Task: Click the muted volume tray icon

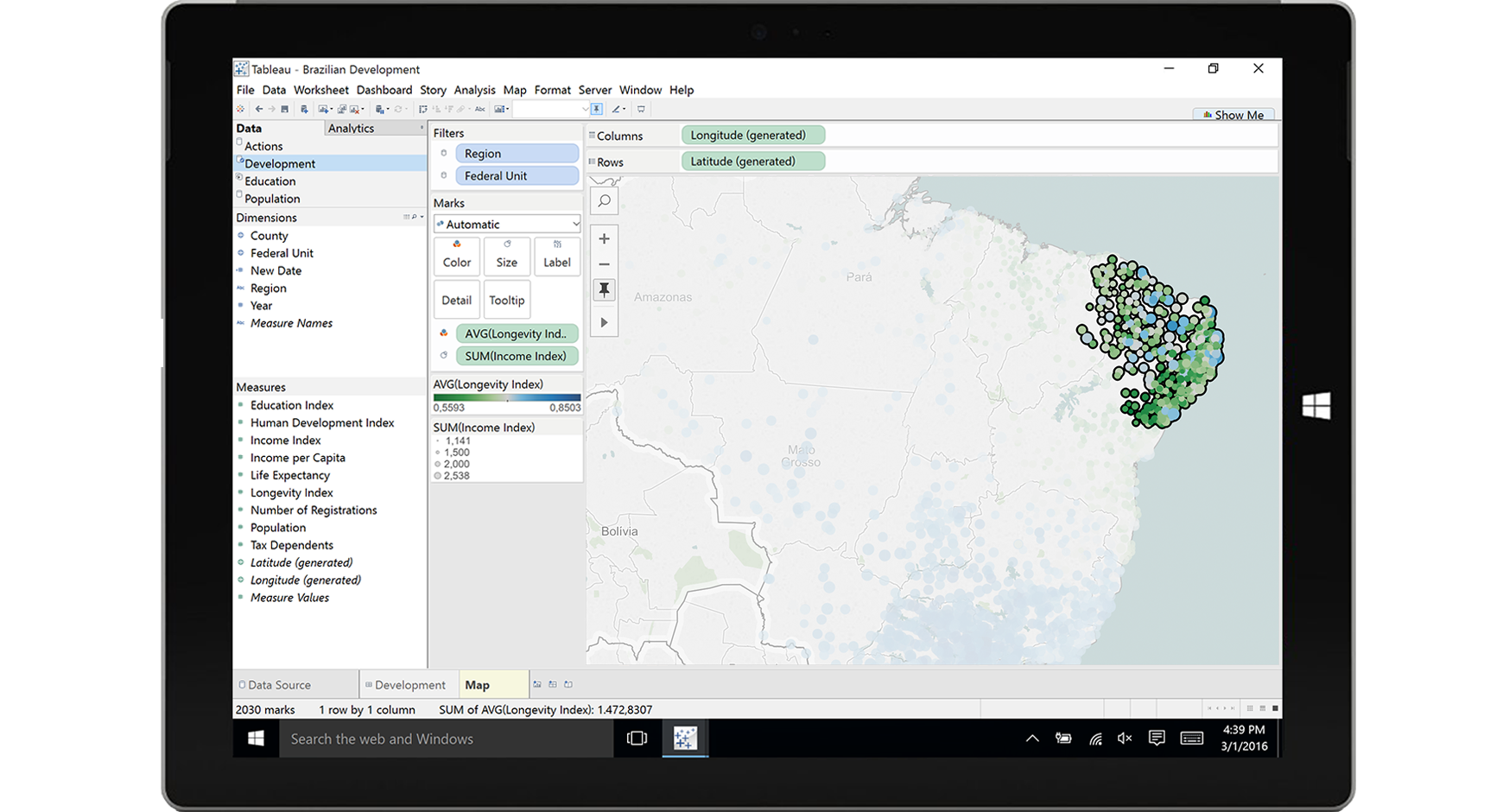Action: pyautogui.click(x=1125, y=738)
